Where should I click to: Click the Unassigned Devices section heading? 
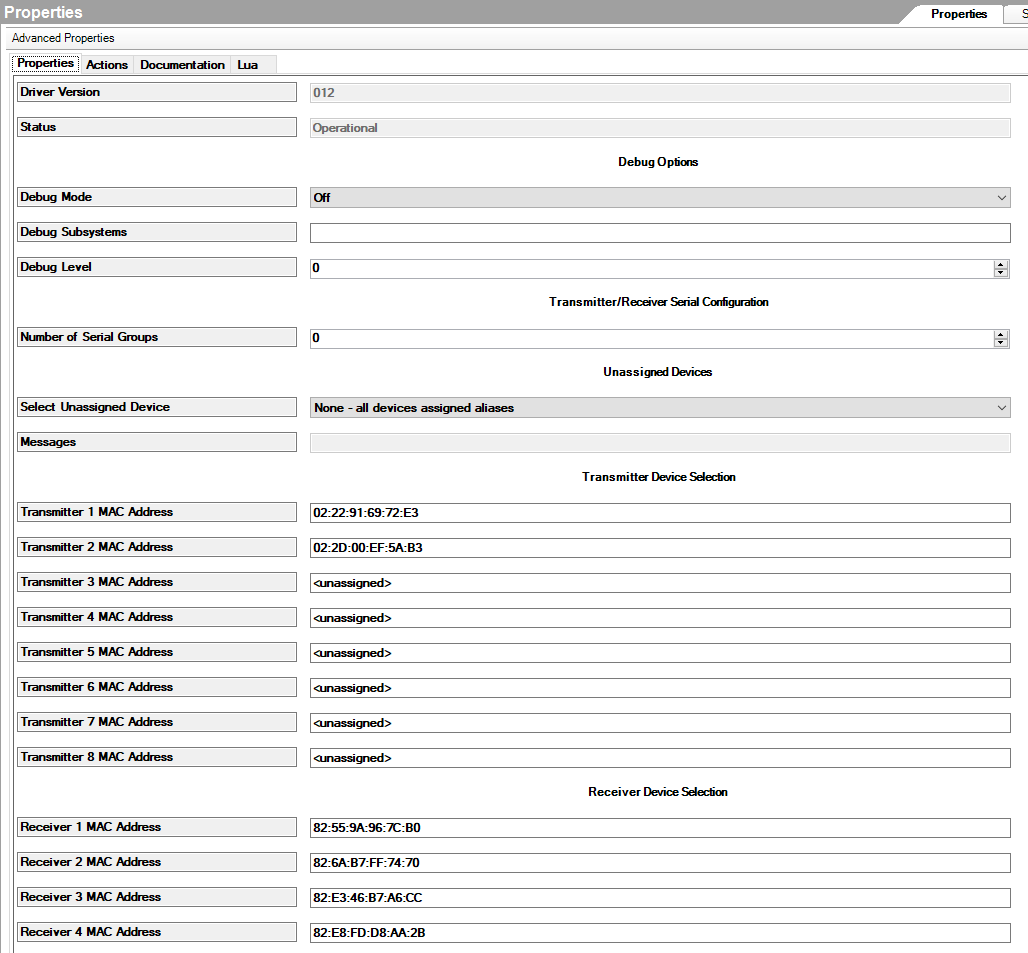(x=658, y=372)
